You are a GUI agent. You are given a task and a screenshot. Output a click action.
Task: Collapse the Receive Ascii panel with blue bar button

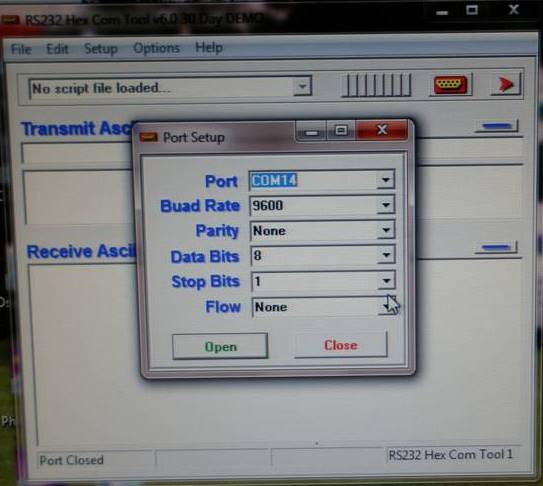496,247
